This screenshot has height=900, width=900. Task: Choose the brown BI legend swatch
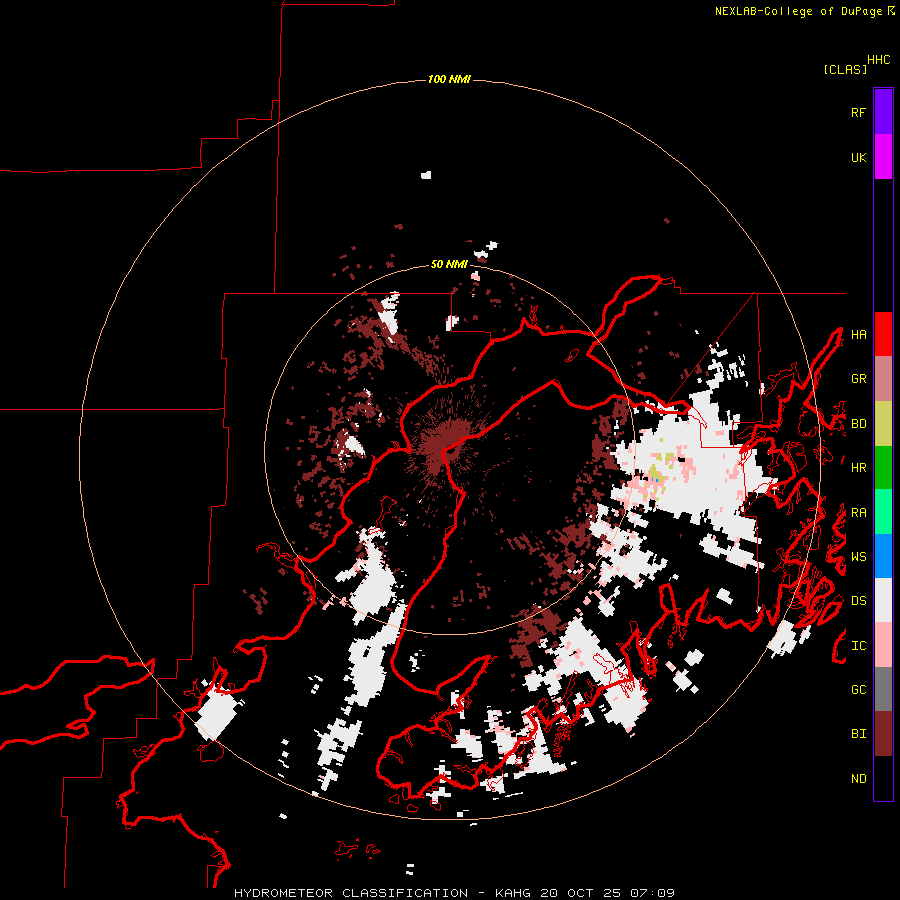pyautogui.click(x=883, y=734)
